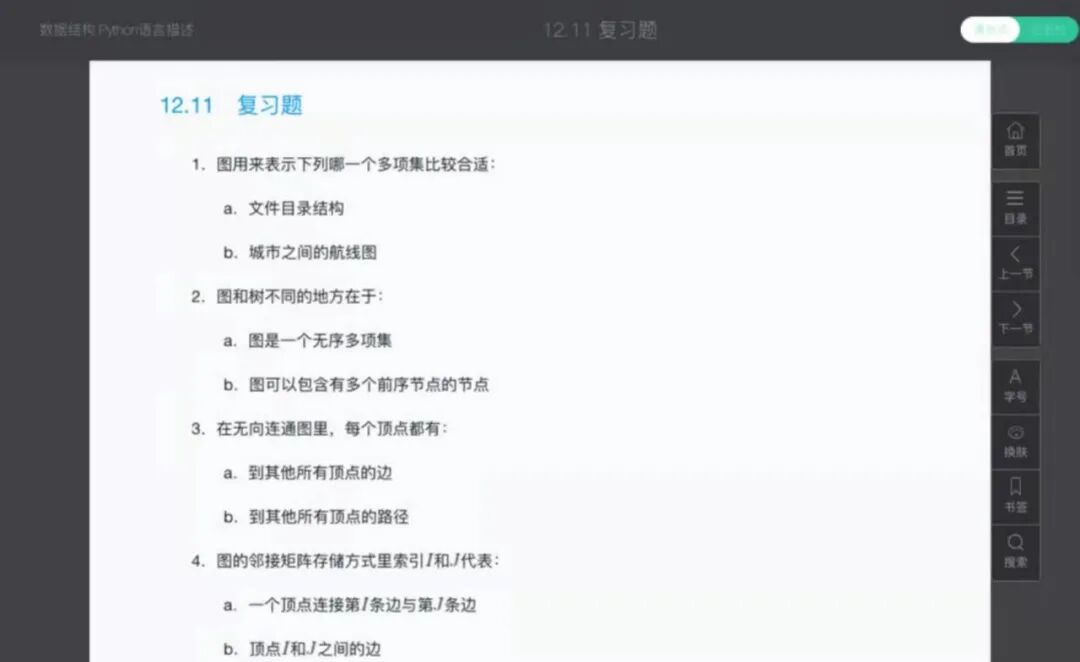
Task: Select the white segment of the header toggle
Action: click(x=990, y=30)
